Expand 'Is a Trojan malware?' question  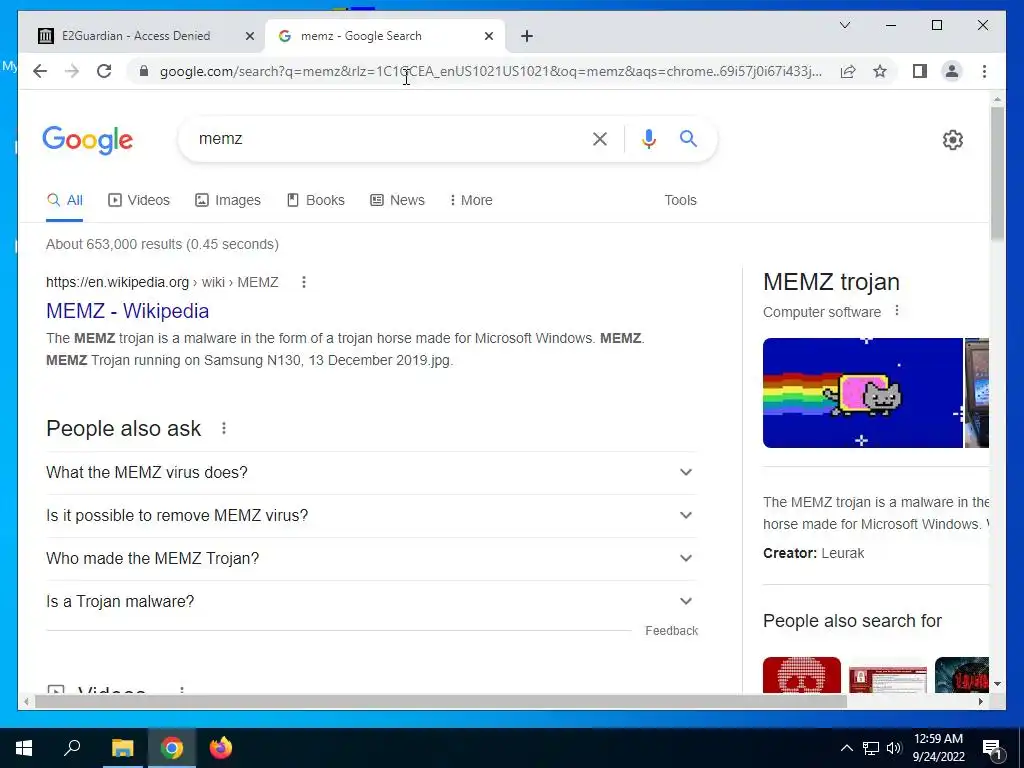pyautogui.click(x=370, y=601)
